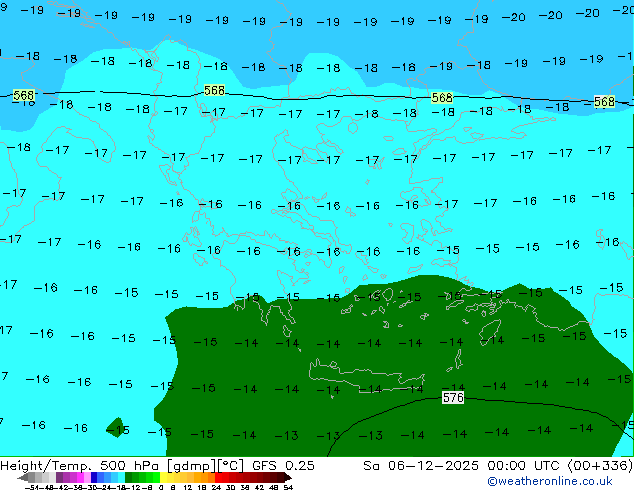
Task: Click the magenta swatch in the legend
Action: (x=80, y=477)
